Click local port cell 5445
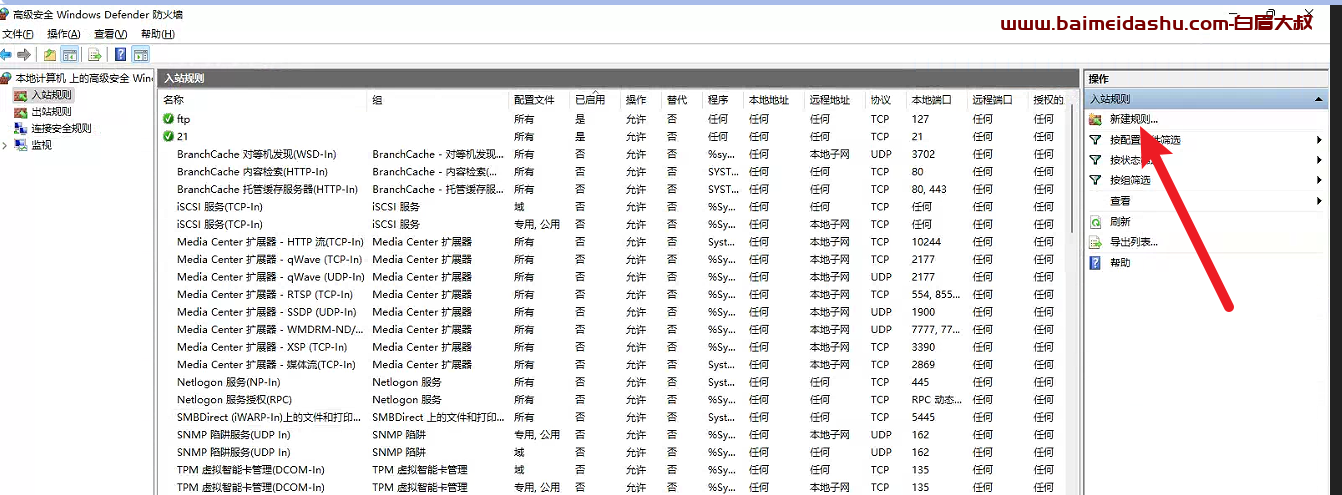1342x495 pixels. (923, 417)
